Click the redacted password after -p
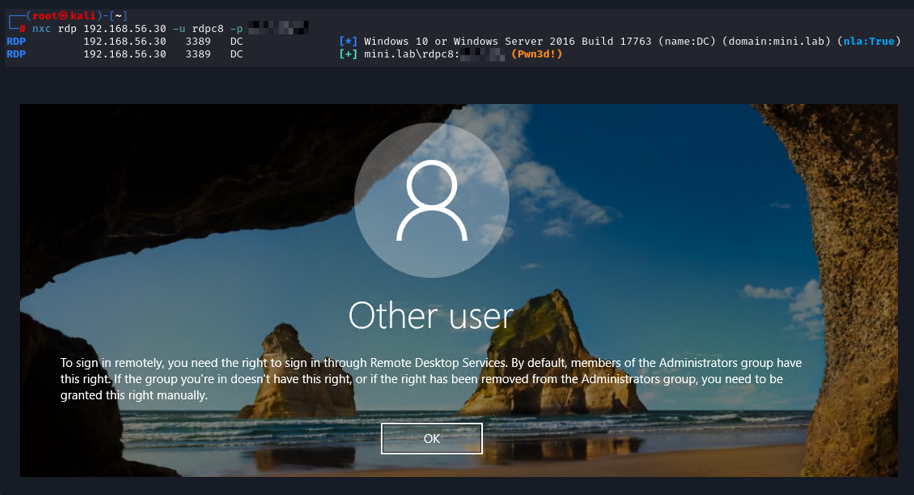914x495 pixels. click(279, 27)
